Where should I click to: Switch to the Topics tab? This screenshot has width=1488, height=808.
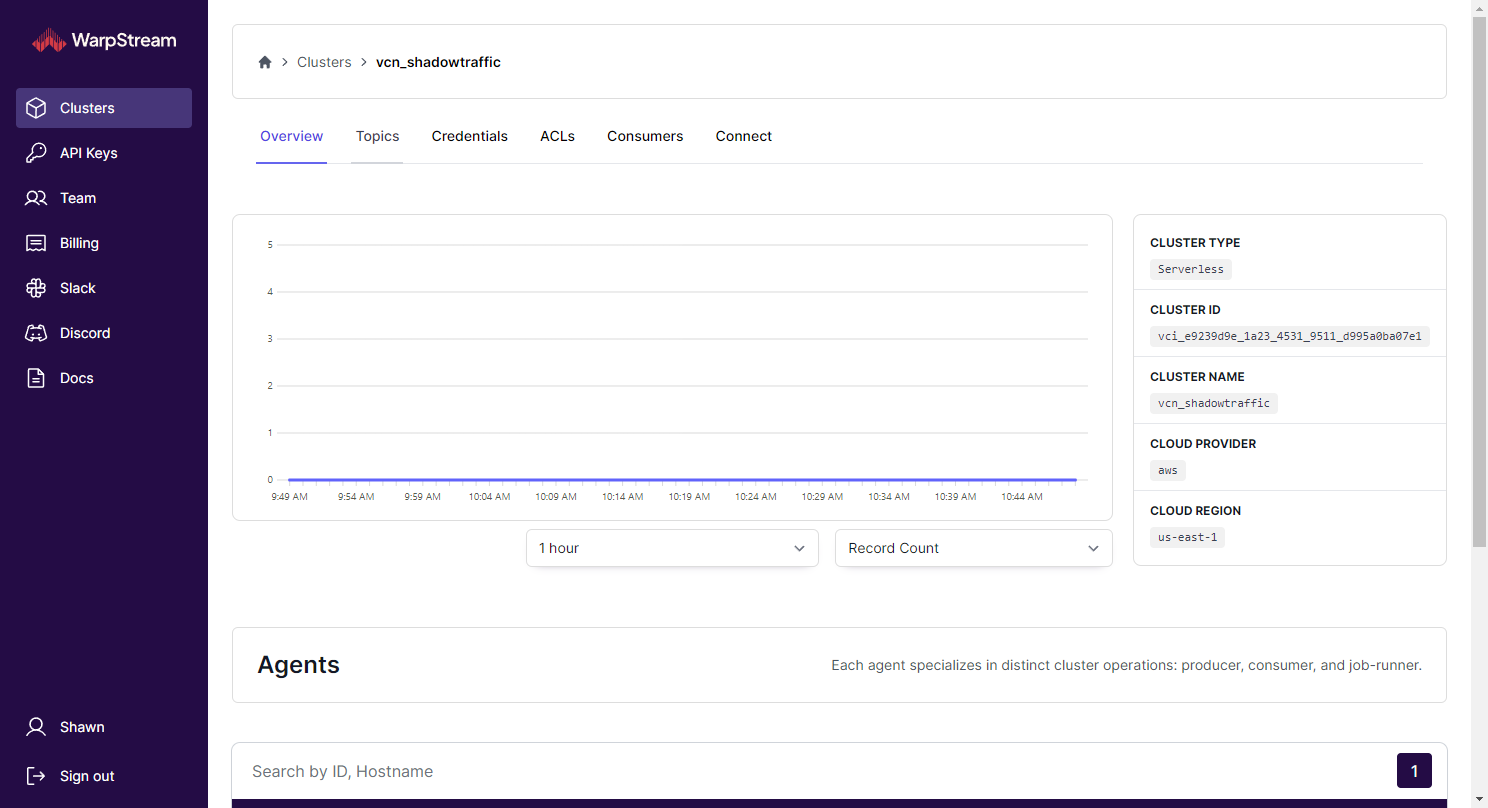point(377,136)
